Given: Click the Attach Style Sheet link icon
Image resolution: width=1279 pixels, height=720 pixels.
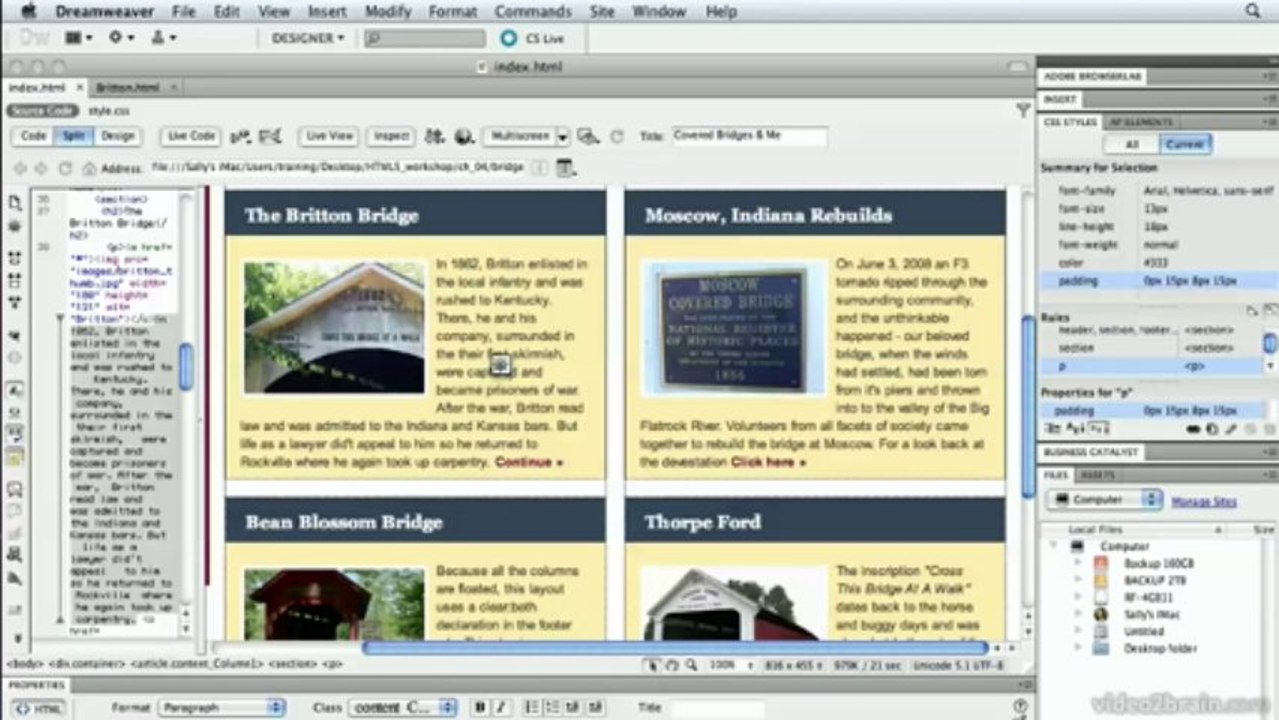Looking at the screenshot, I should click(x=1194, y=428).
